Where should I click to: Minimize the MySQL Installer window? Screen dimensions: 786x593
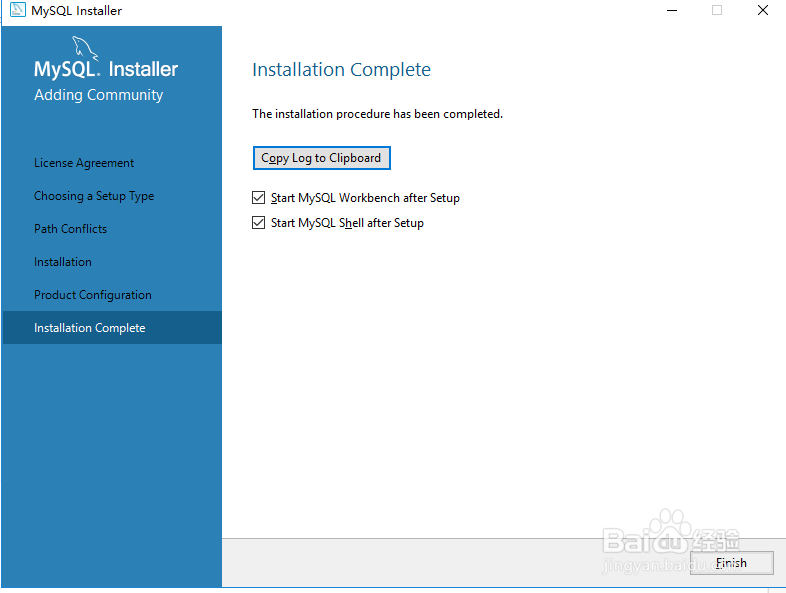click(672, 10)
